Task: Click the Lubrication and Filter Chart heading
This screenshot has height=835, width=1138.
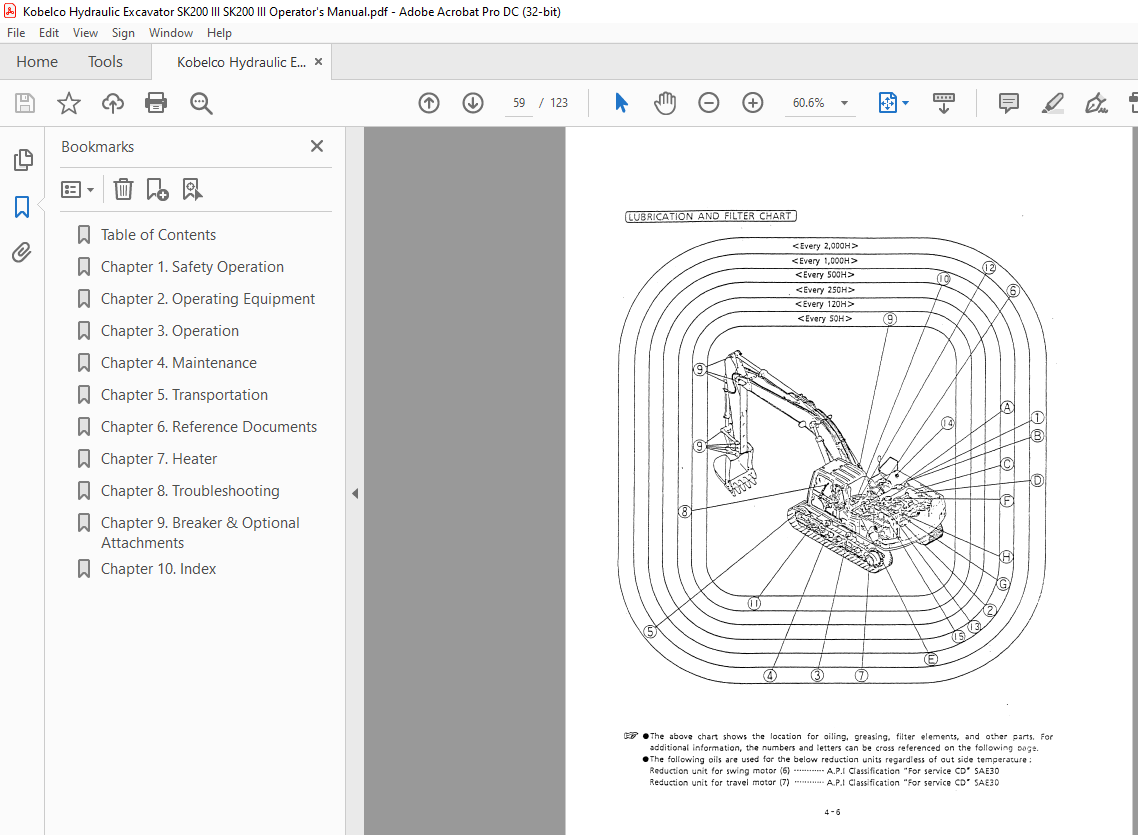Action: point(711,216)
